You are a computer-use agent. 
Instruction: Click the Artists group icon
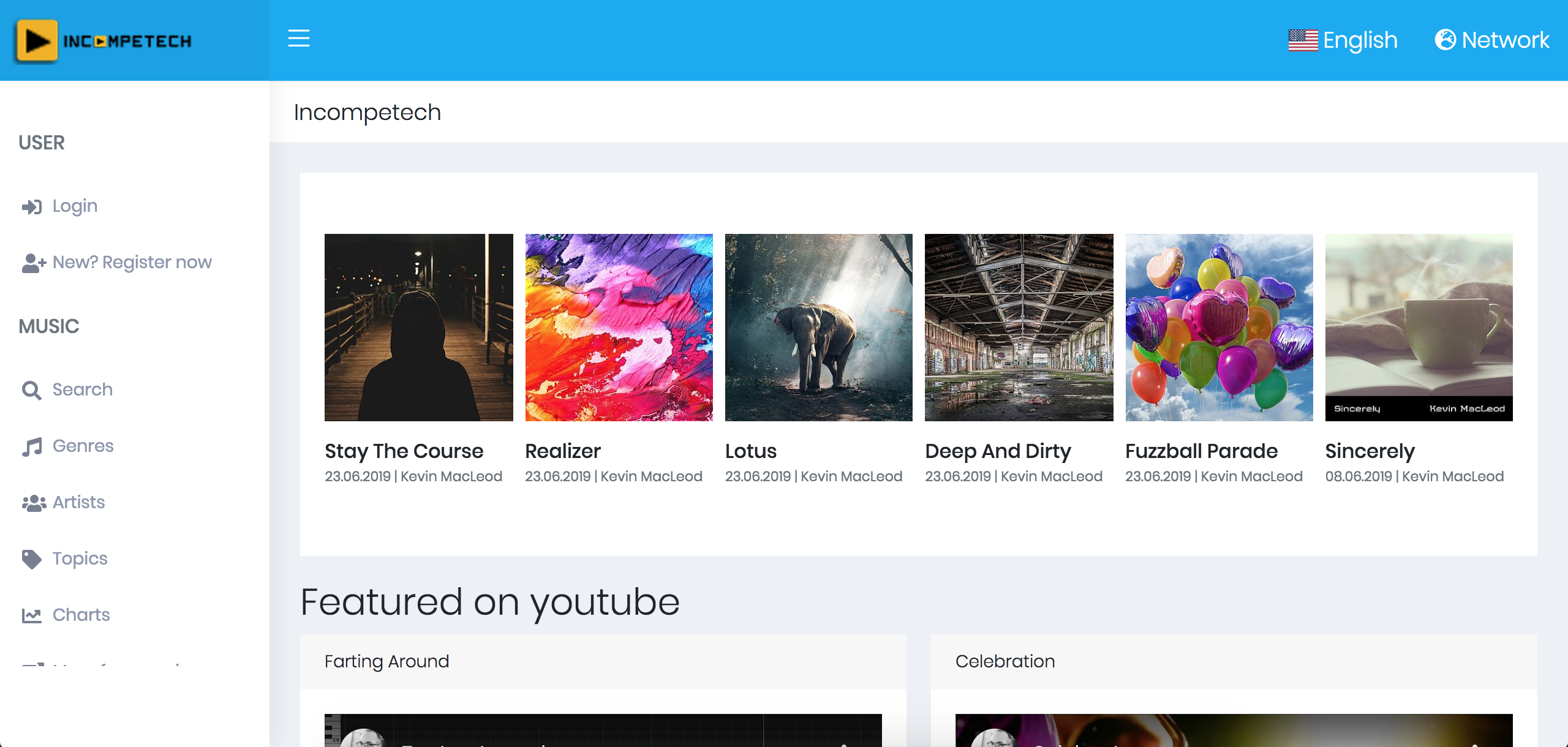tap(34, 503)
